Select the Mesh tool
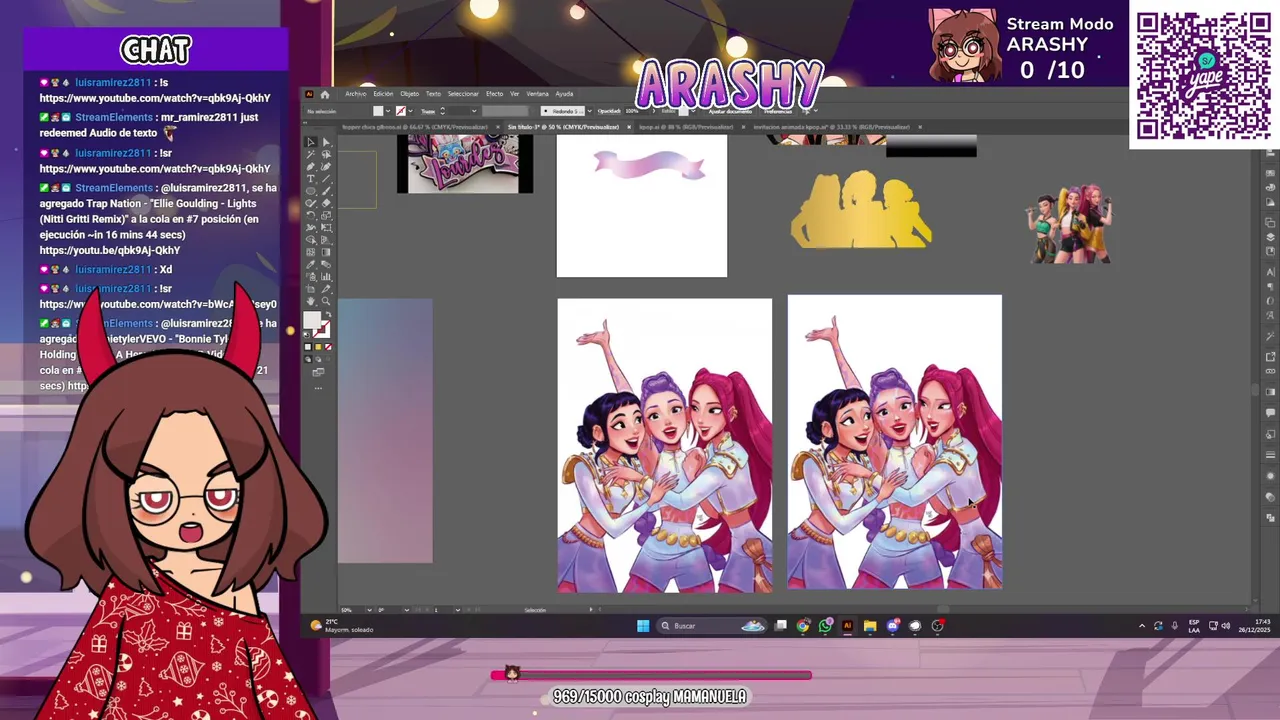The height and width of the screenshot is (720, 1280). [x=311, y=252]
